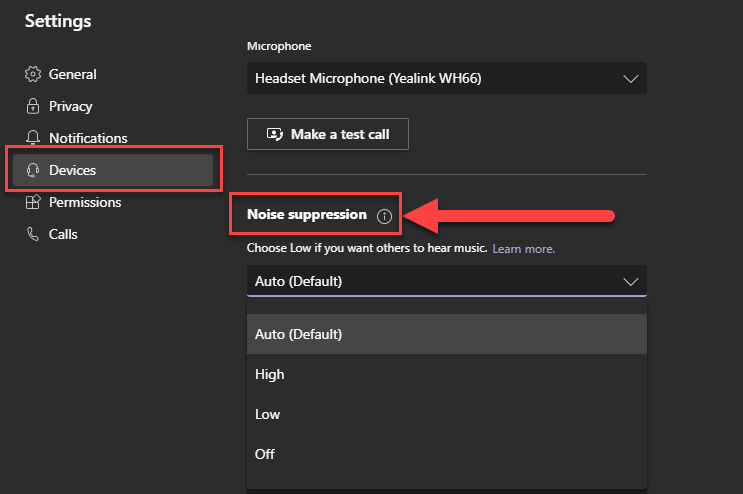Click the Microphone dropdown chevron arrow
Screen dimensions: 743x494
(x=630, y=78)
